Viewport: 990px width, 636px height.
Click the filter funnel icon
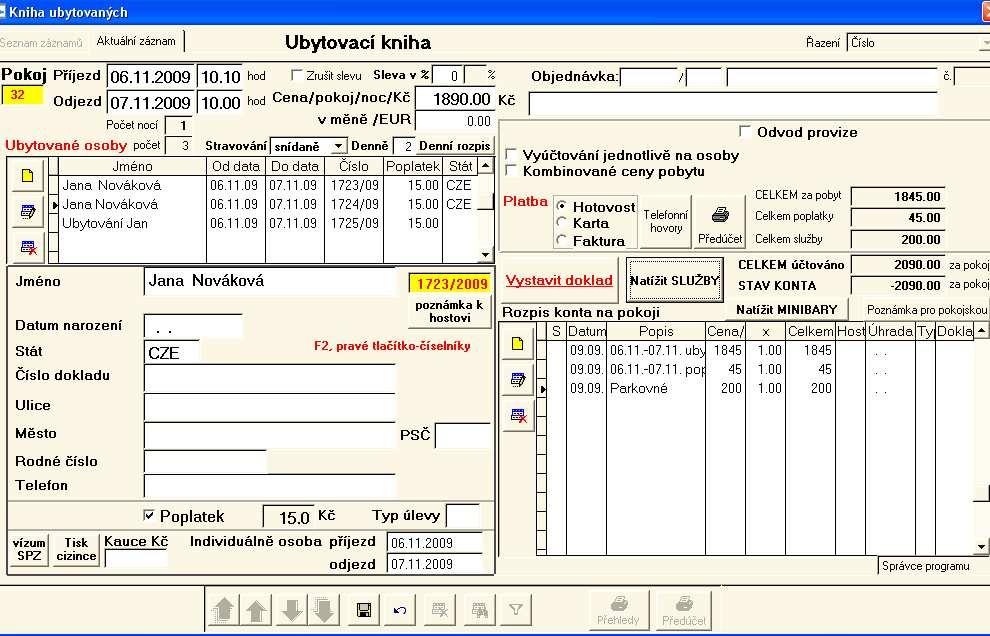[516, 610]
